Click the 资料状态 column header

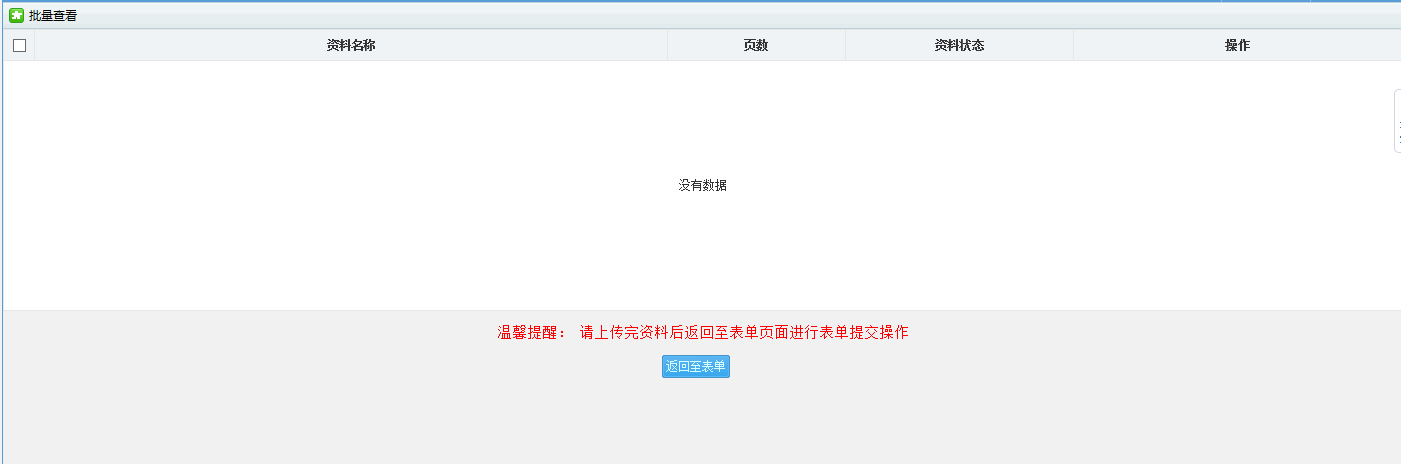(959, 45)
